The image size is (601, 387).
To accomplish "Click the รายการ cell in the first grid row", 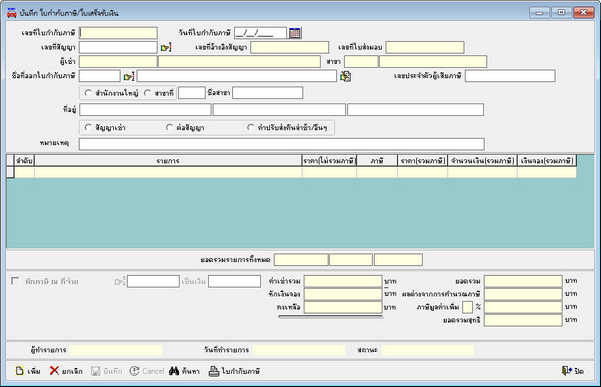I will click(168, 172).
